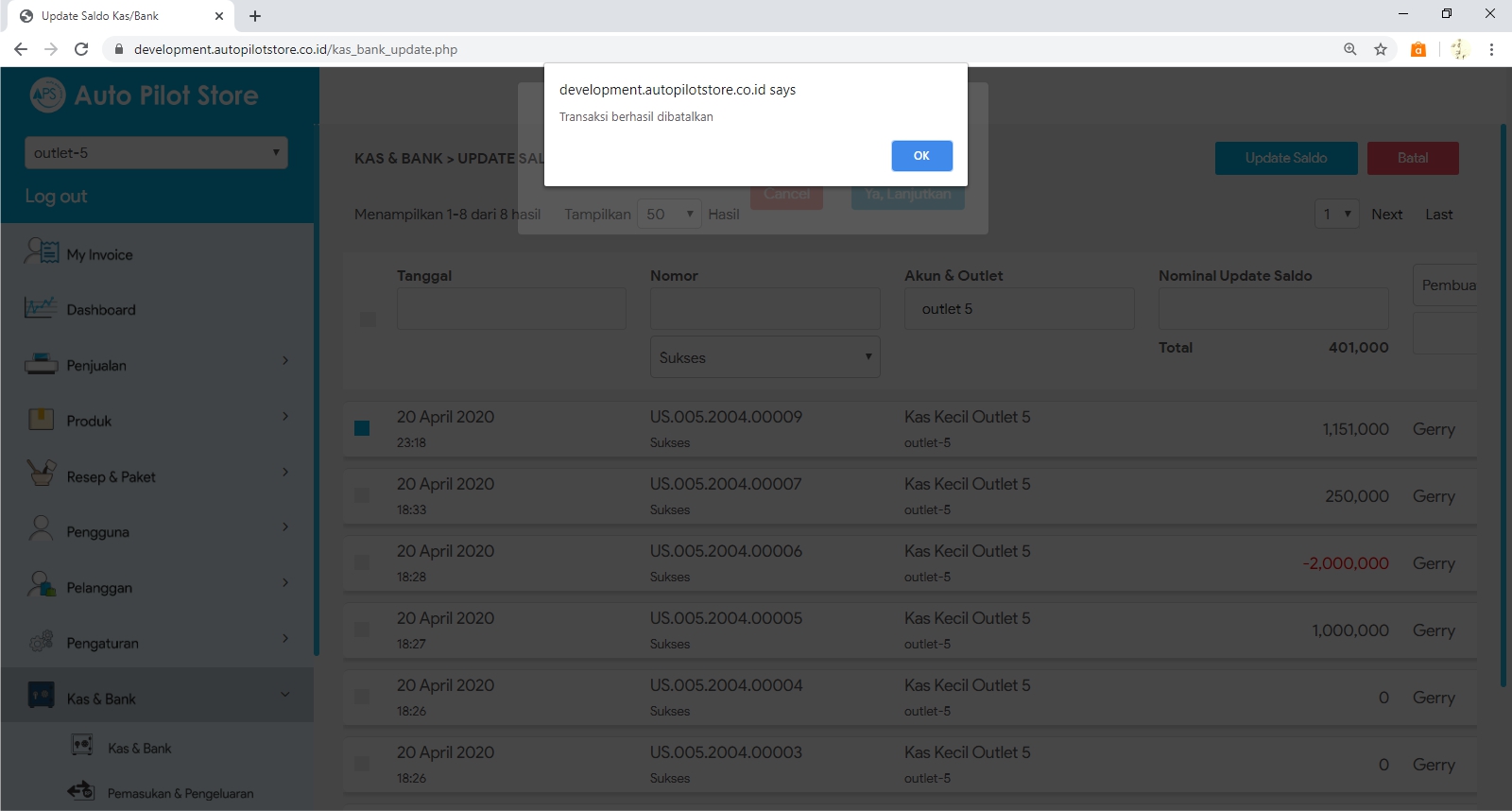Image resolution: width=1512 pixels, height=811 pixels.
Task: Open the outlet-5 selector dropdown
Action: (x=156, y=153)
